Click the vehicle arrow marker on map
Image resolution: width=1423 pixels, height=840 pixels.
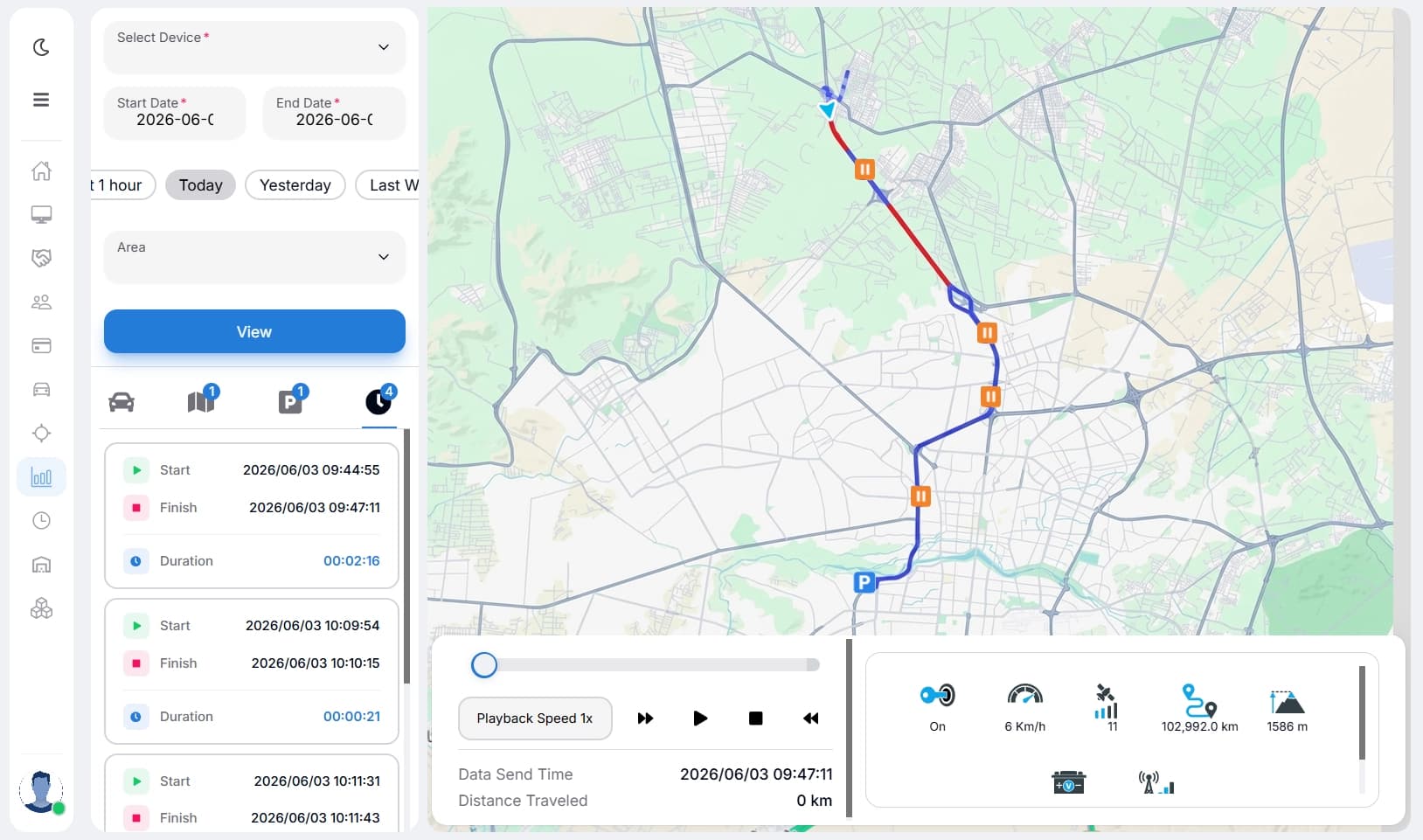click(827, 110)
